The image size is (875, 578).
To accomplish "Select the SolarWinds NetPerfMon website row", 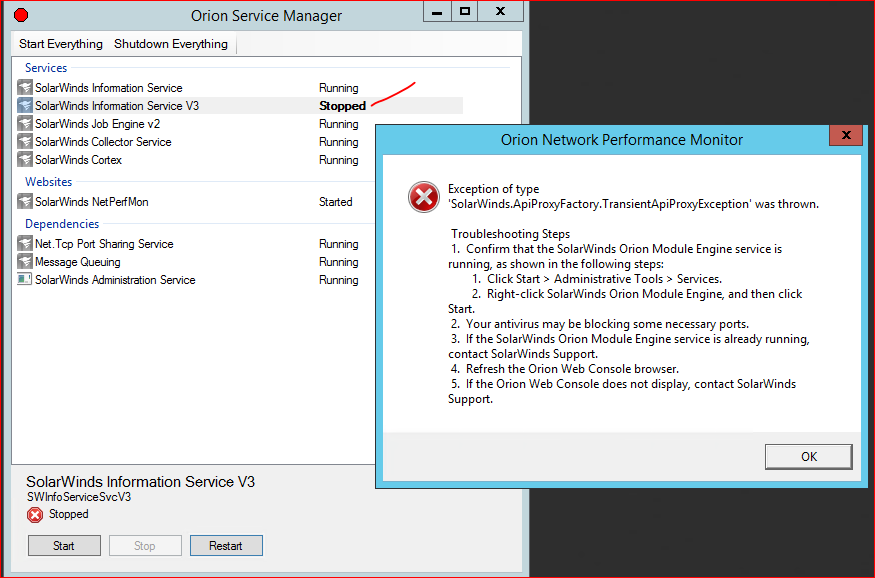I will pyautogui.click(x=196, y=201).
